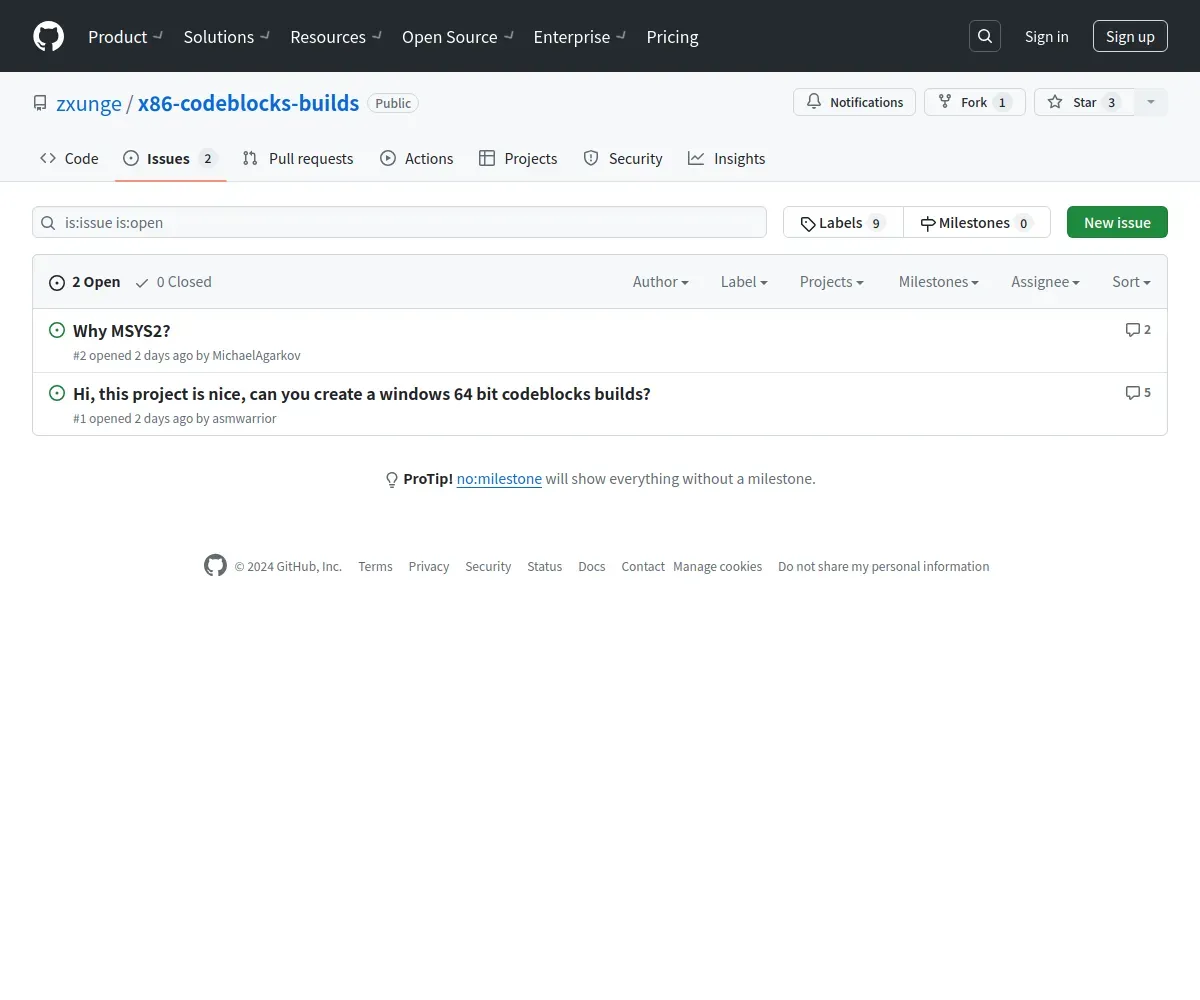Open the Label filter dropdown

(744, 282)
